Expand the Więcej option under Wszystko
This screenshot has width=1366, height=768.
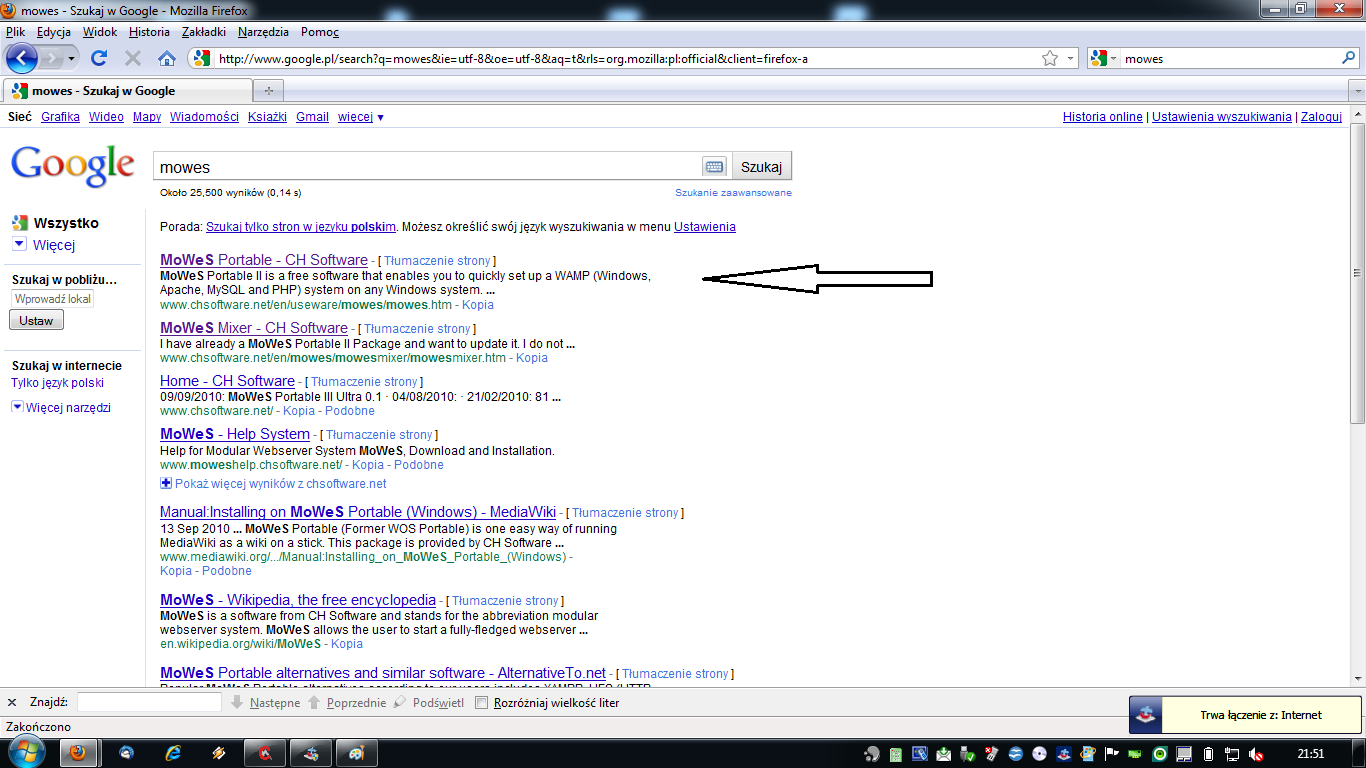[x=44, y=245]
